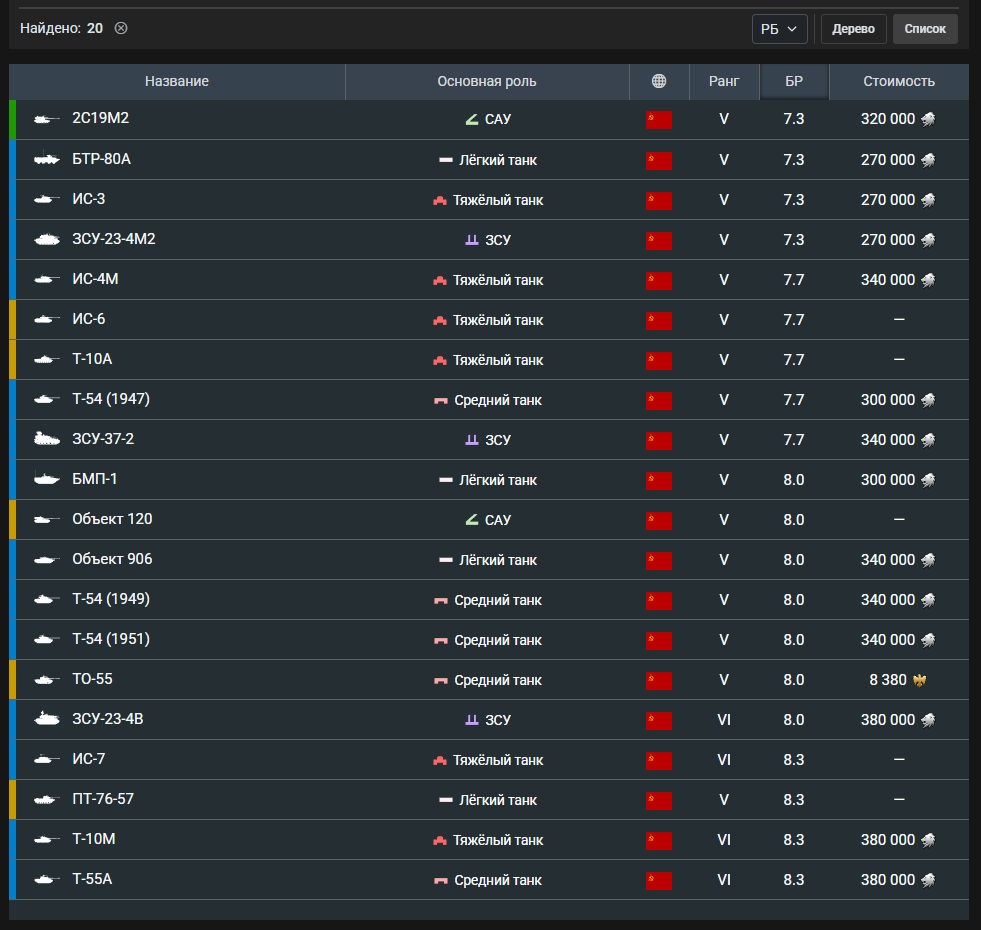Switch to Дерево tree view
The image size is (981, 930).
tap(853, 29)
